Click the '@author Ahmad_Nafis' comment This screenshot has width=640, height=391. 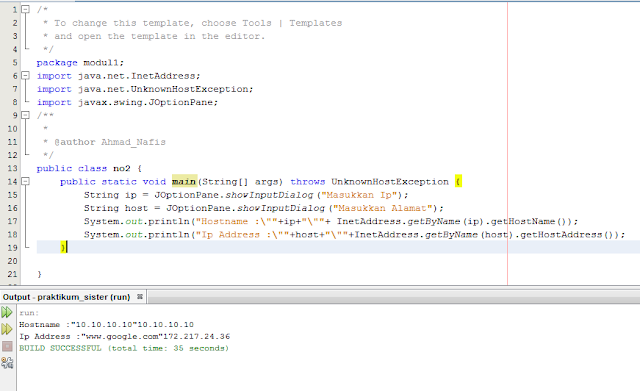click(x=110, y=142)
